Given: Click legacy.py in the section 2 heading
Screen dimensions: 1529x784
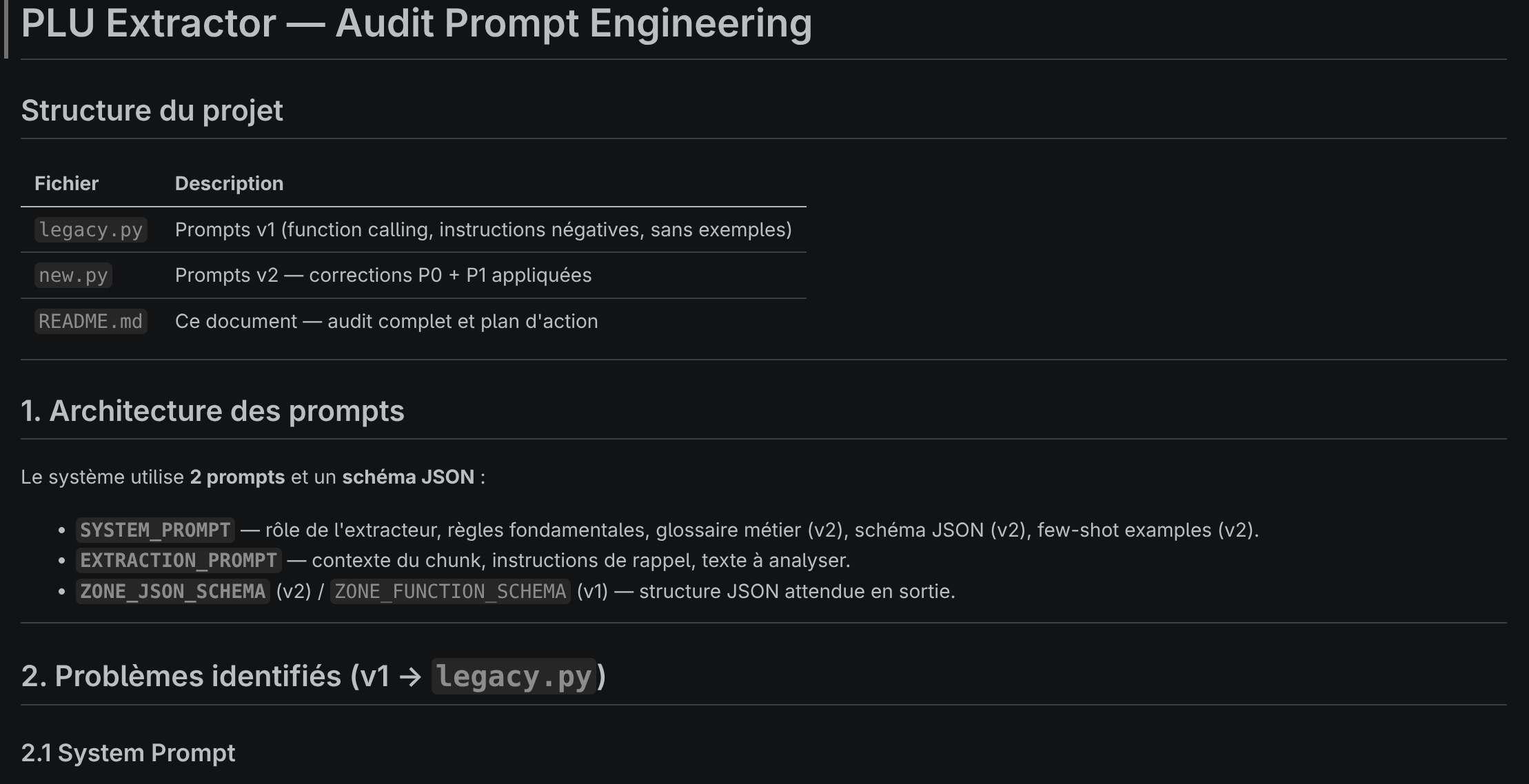Looking at the screenshot, I should [514, 677].
